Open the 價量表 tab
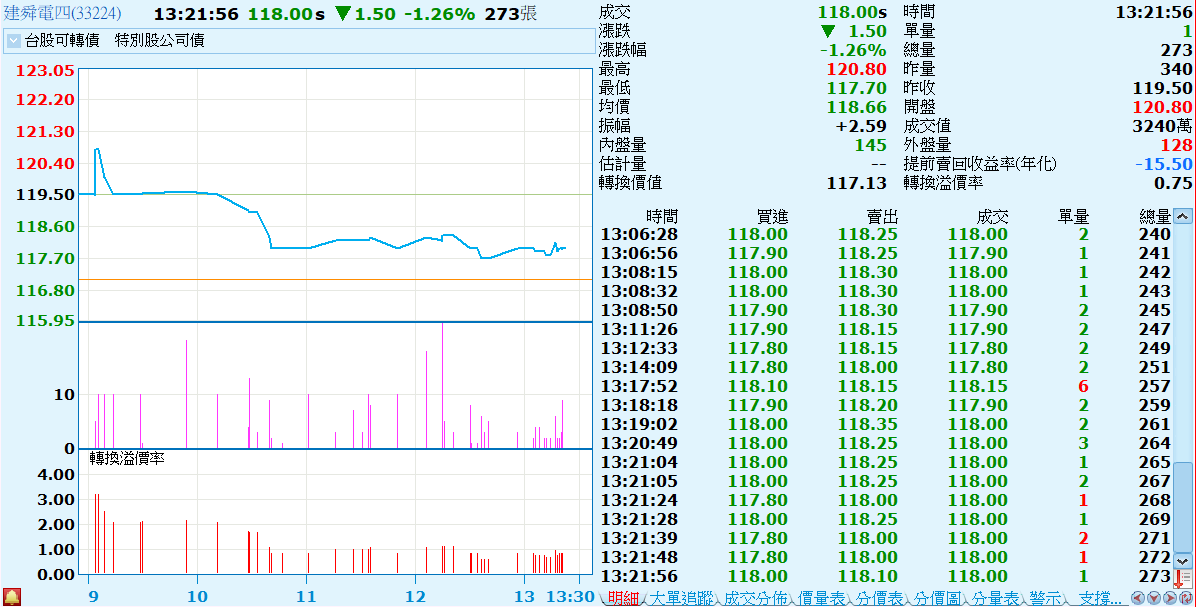 coord(820,598)
